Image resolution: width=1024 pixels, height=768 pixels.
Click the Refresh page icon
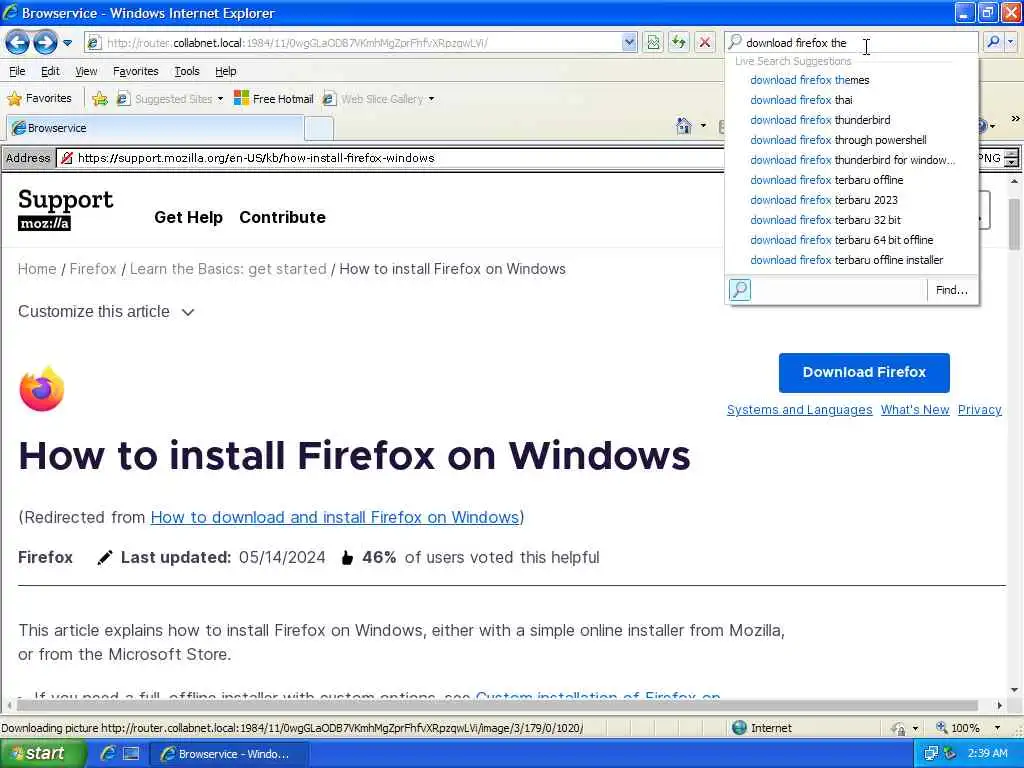click(x=679, y=43)
